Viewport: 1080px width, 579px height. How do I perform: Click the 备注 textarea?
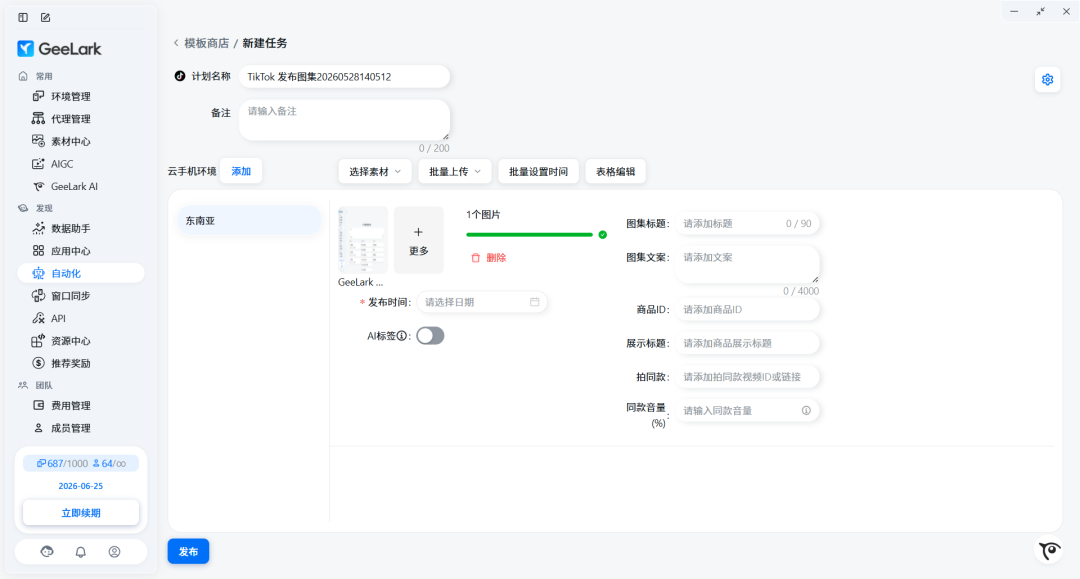344,120
